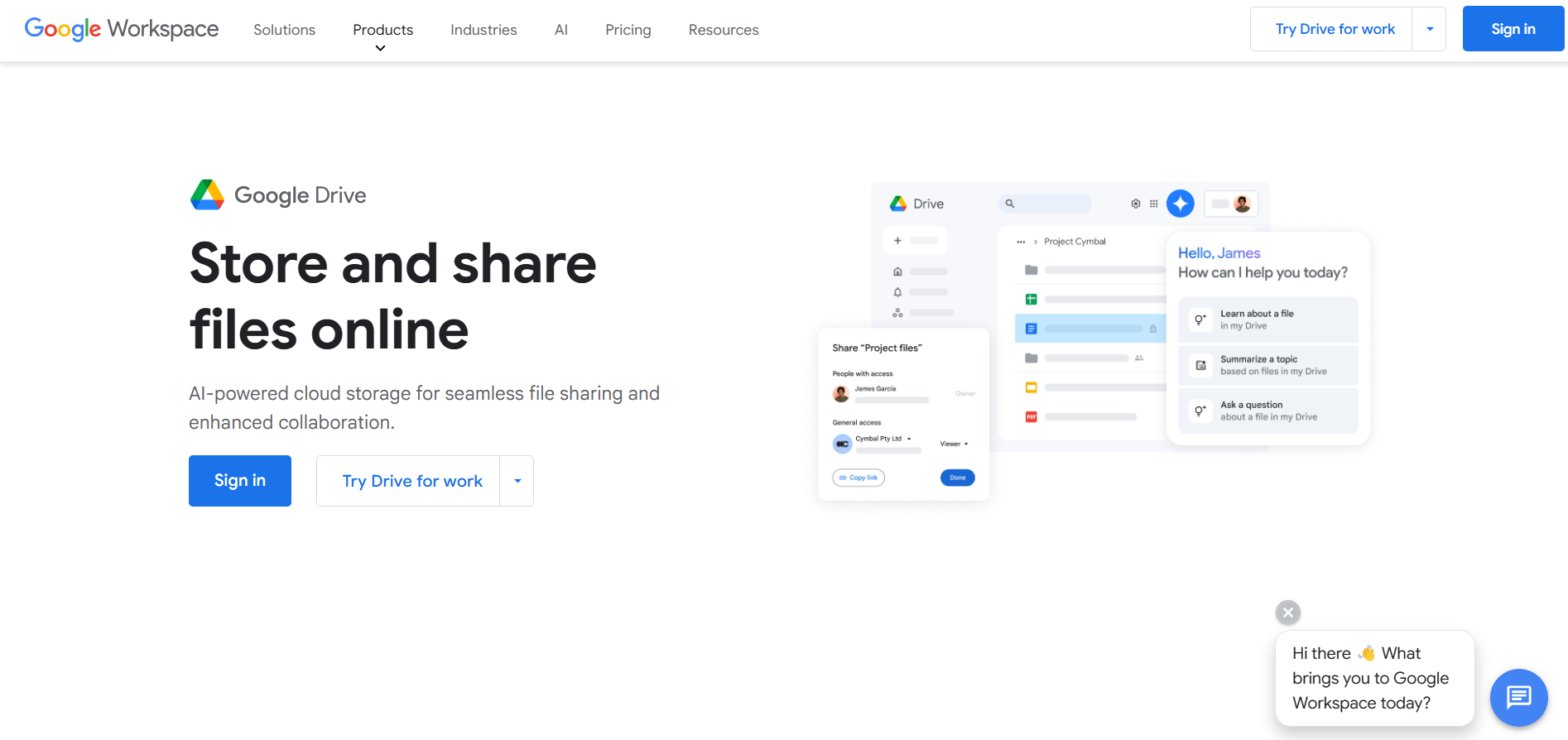Viewport: 1568px width, 740px height.
Task: Click the Google Workspace logo
Action: coord(122,29)
